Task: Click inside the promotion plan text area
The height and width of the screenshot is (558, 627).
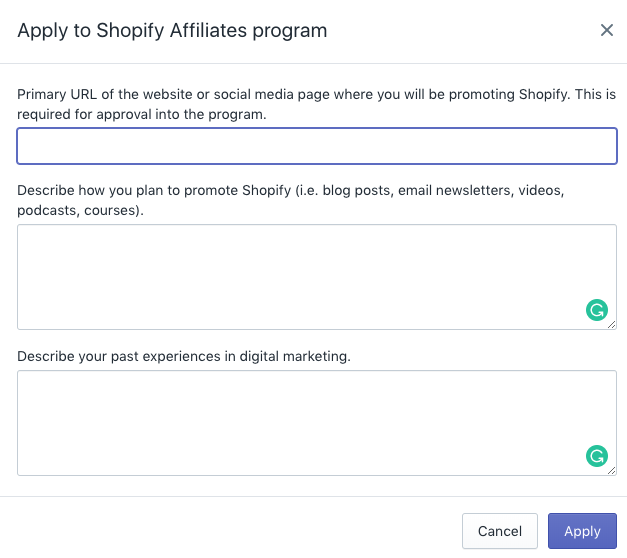Action: [300, 276]
